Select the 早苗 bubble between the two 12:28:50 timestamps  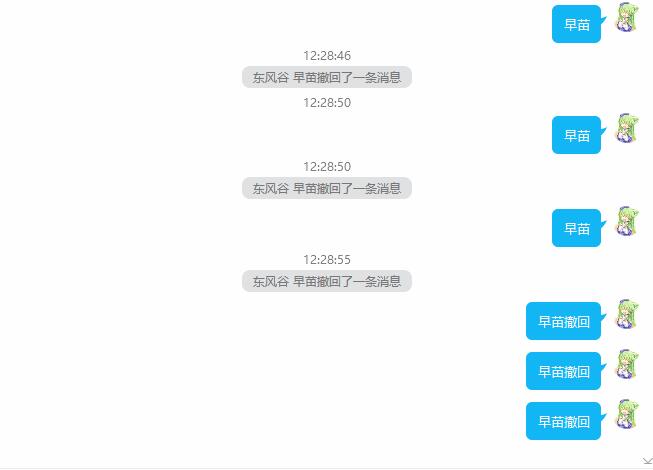coord(576,135)
